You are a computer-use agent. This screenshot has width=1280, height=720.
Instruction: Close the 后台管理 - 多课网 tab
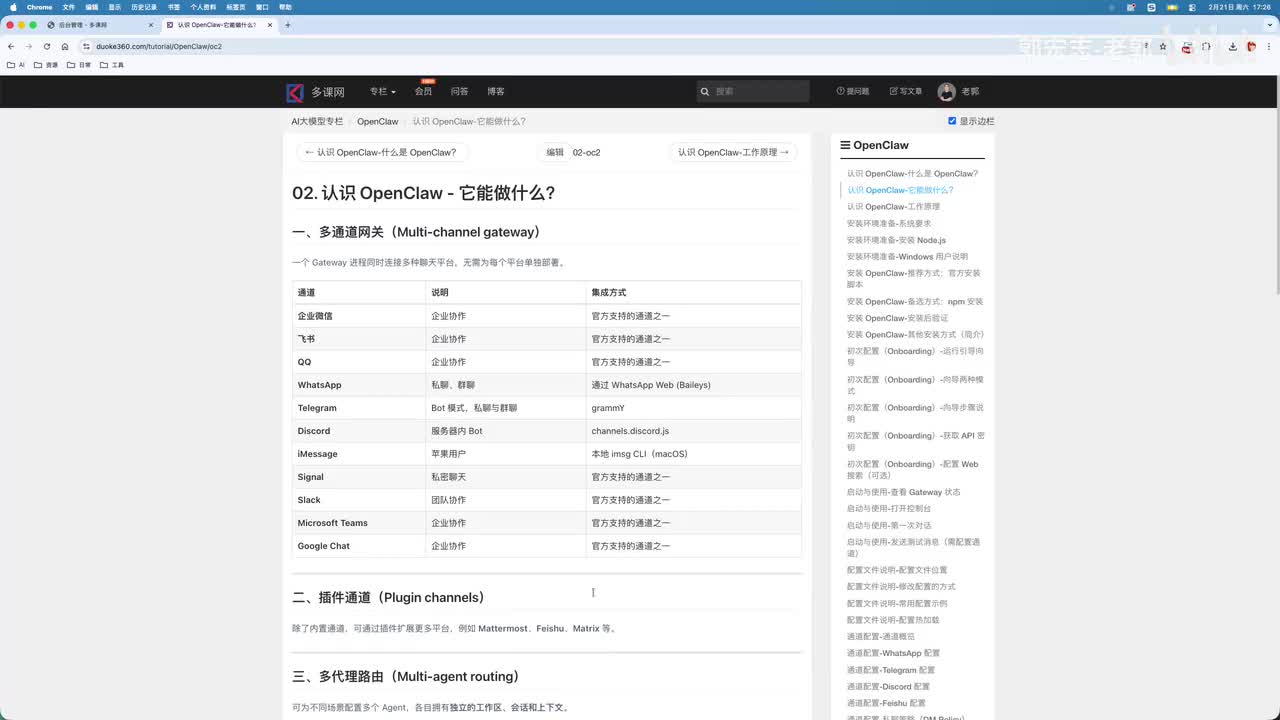(150, 24)
